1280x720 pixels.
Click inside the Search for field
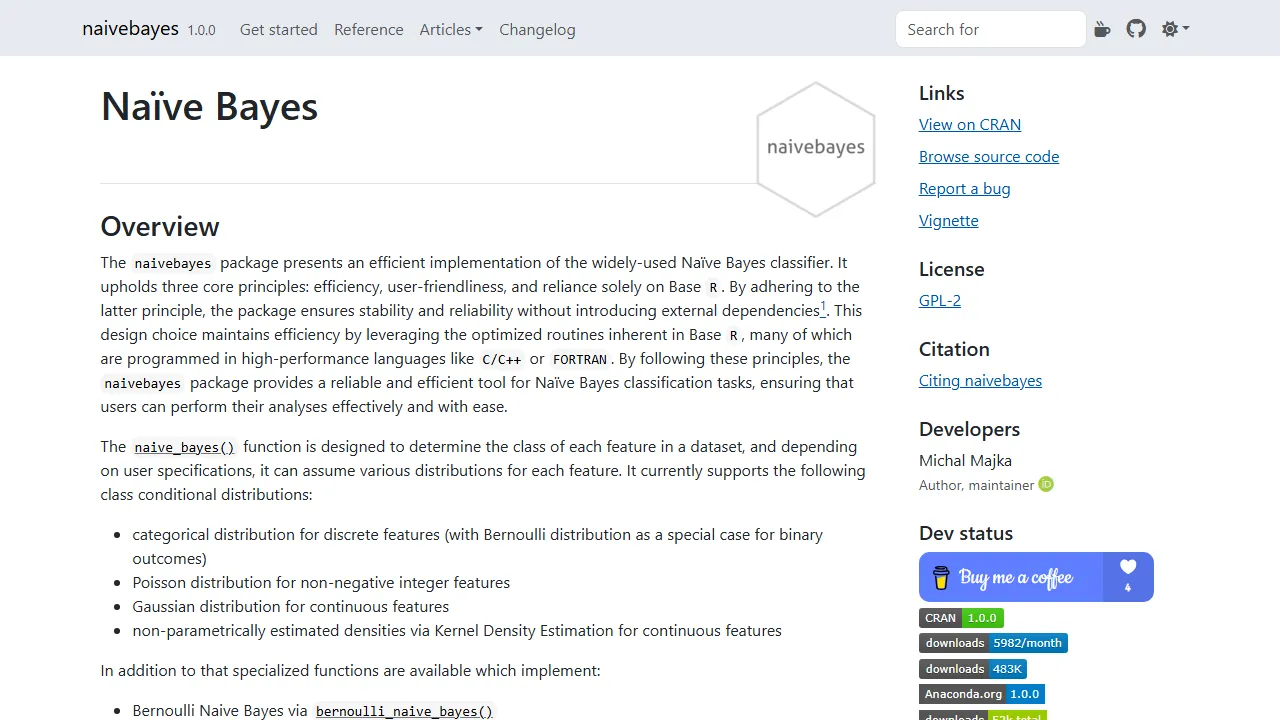pos(990,29)
